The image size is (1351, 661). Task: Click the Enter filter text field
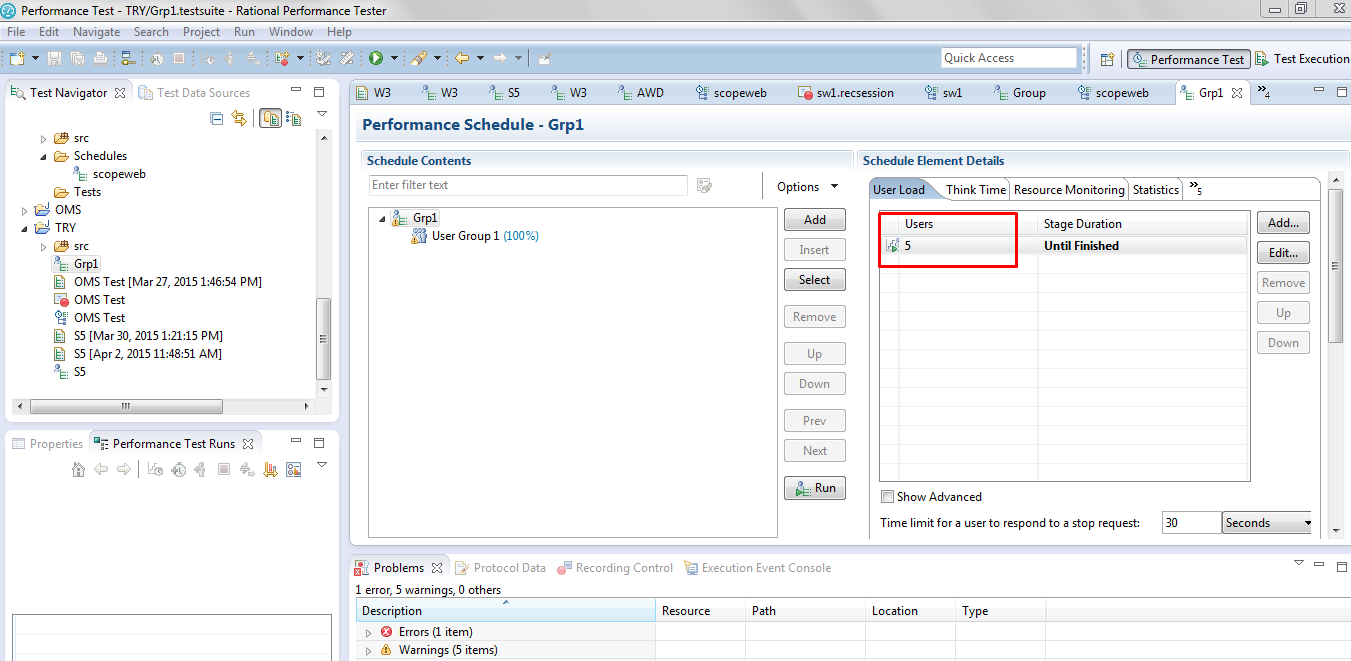point(528,185)
